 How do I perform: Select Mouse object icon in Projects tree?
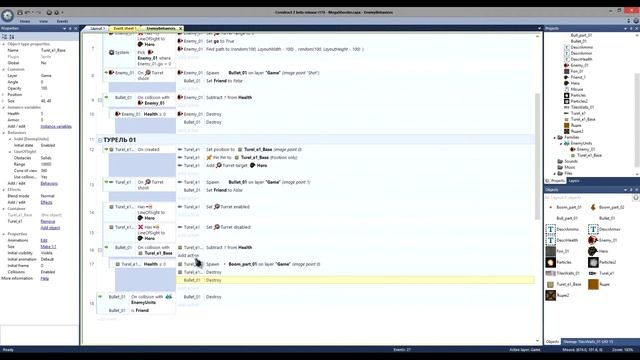567,89
